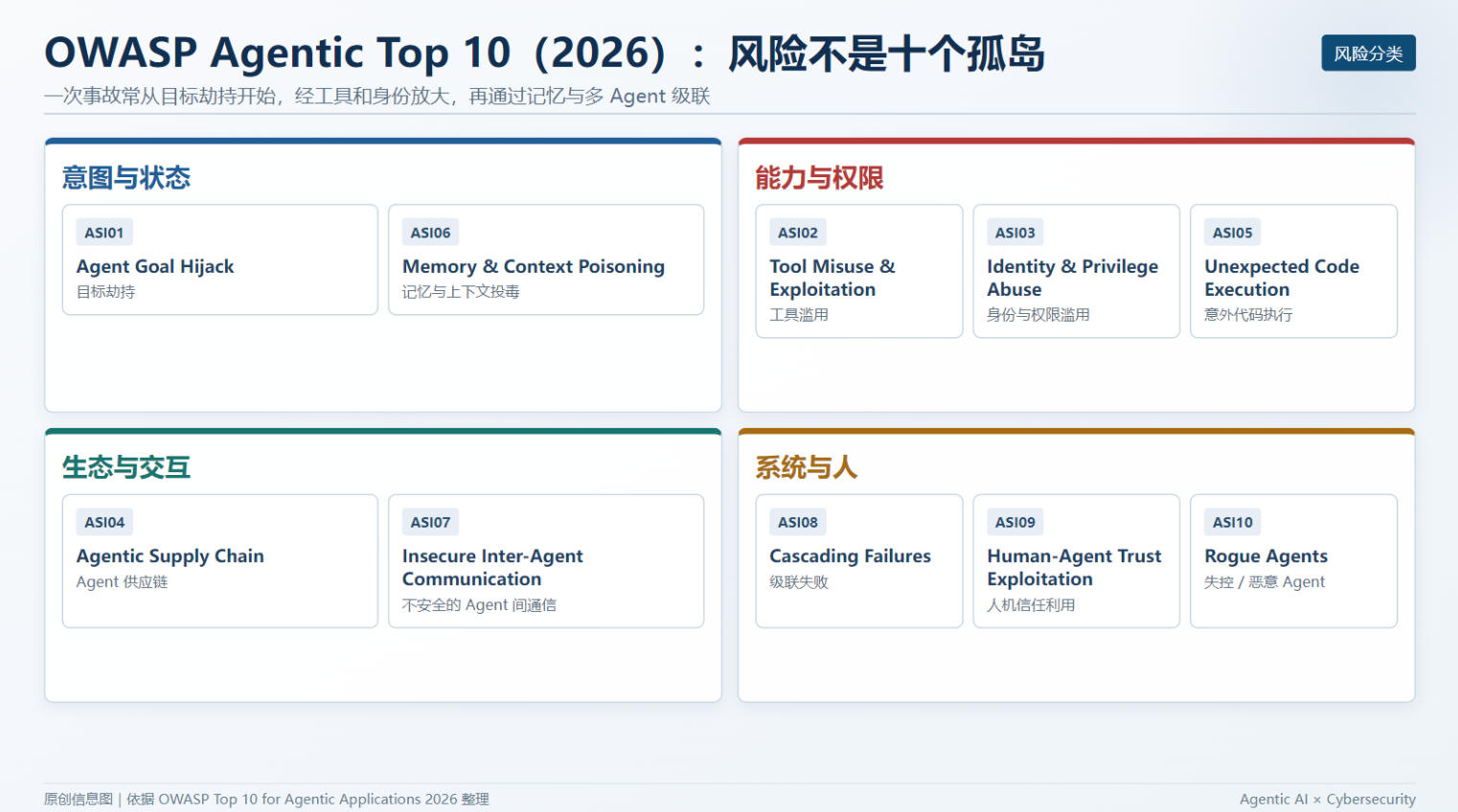
Task: Click the Agentic AI × Cybersecurity footer text
Action: click(x=1328, y=800)
